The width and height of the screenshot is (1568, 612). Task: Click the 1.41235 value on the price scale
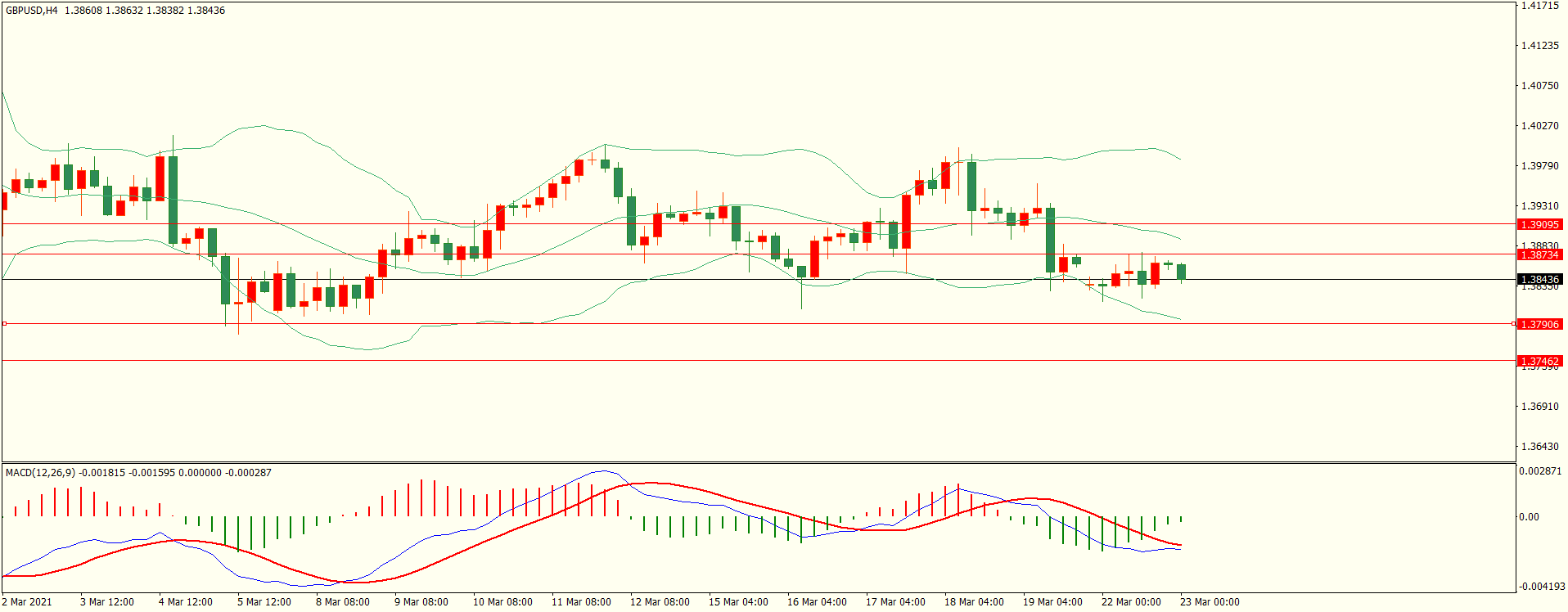pos(1539,46)
